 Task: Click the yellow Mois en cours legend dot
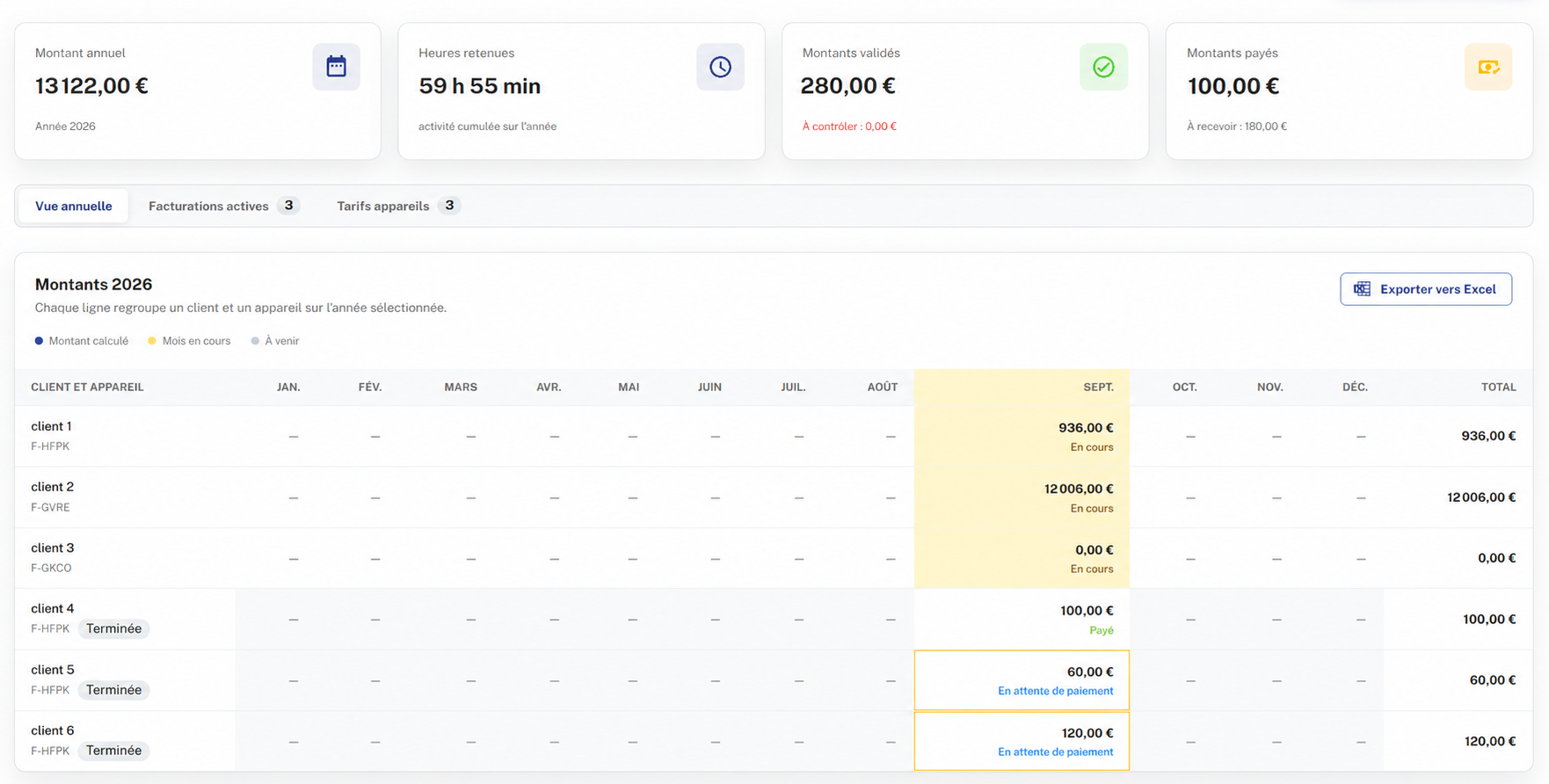point(152,341)
